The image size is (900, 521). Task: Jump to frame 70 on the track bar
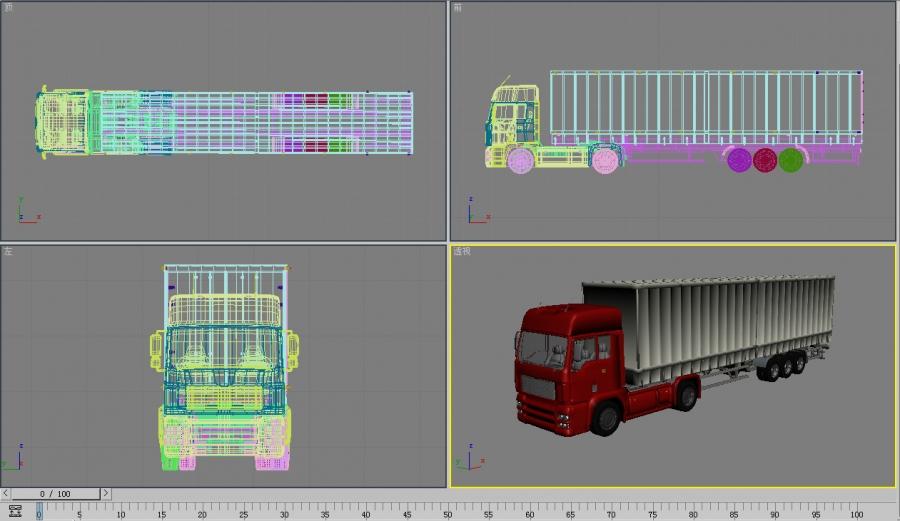click(x=611, y=514)
